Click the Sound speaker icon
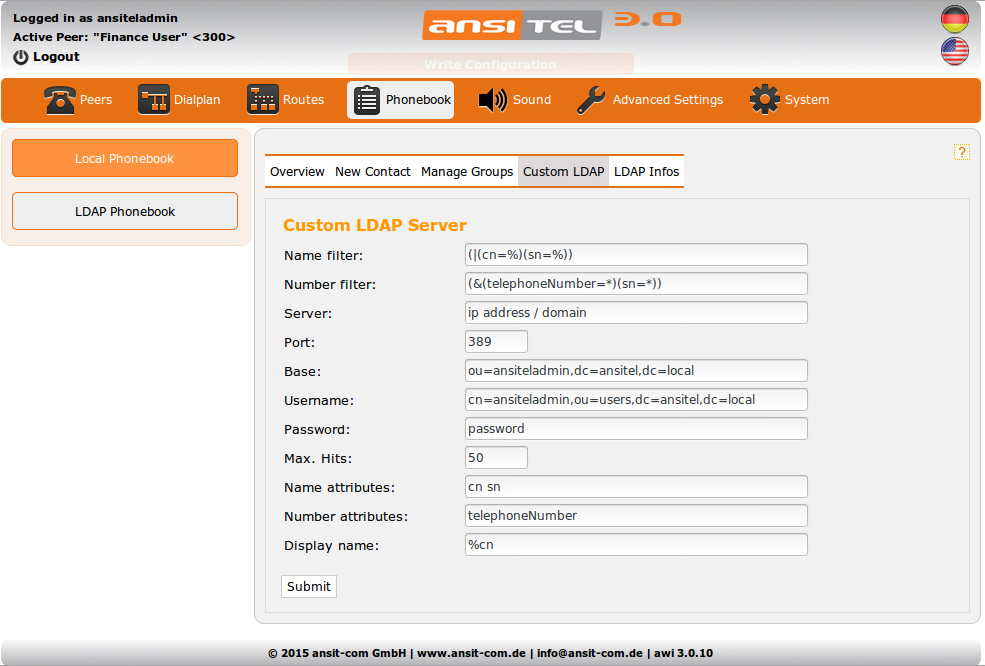Screen dimensions: 985x666 pyautogui.click(x=493, y=100)
